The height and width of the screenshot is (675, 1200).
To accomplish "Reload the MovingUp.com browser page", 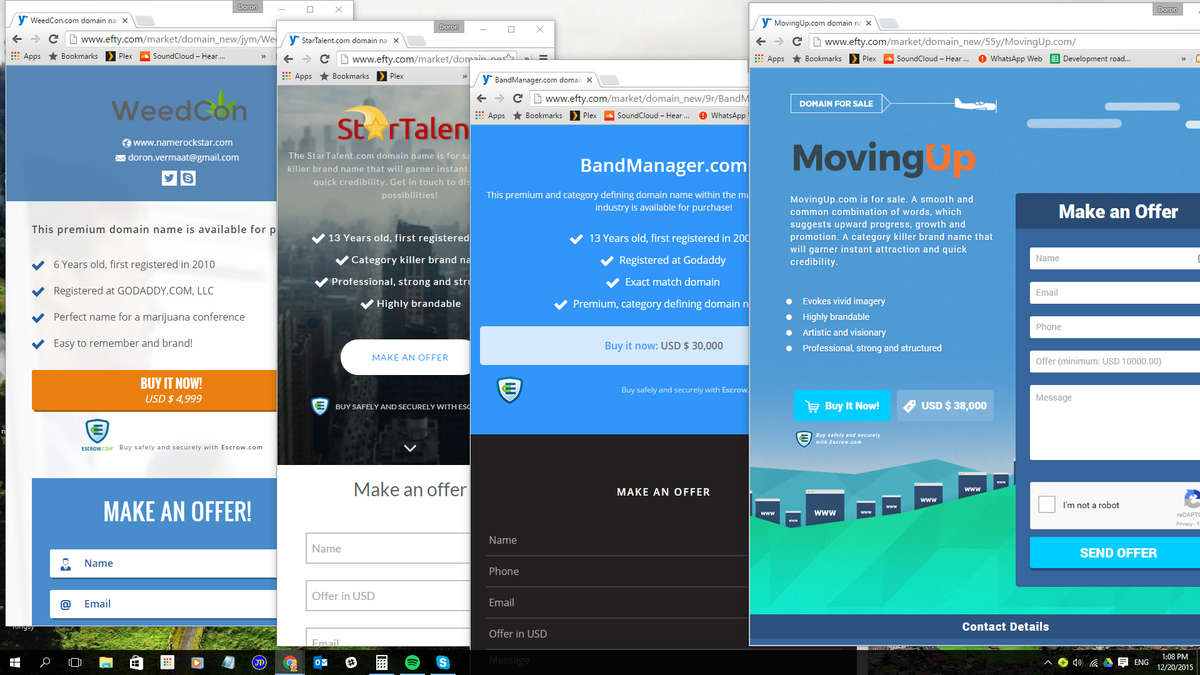I will pos(797,41).
